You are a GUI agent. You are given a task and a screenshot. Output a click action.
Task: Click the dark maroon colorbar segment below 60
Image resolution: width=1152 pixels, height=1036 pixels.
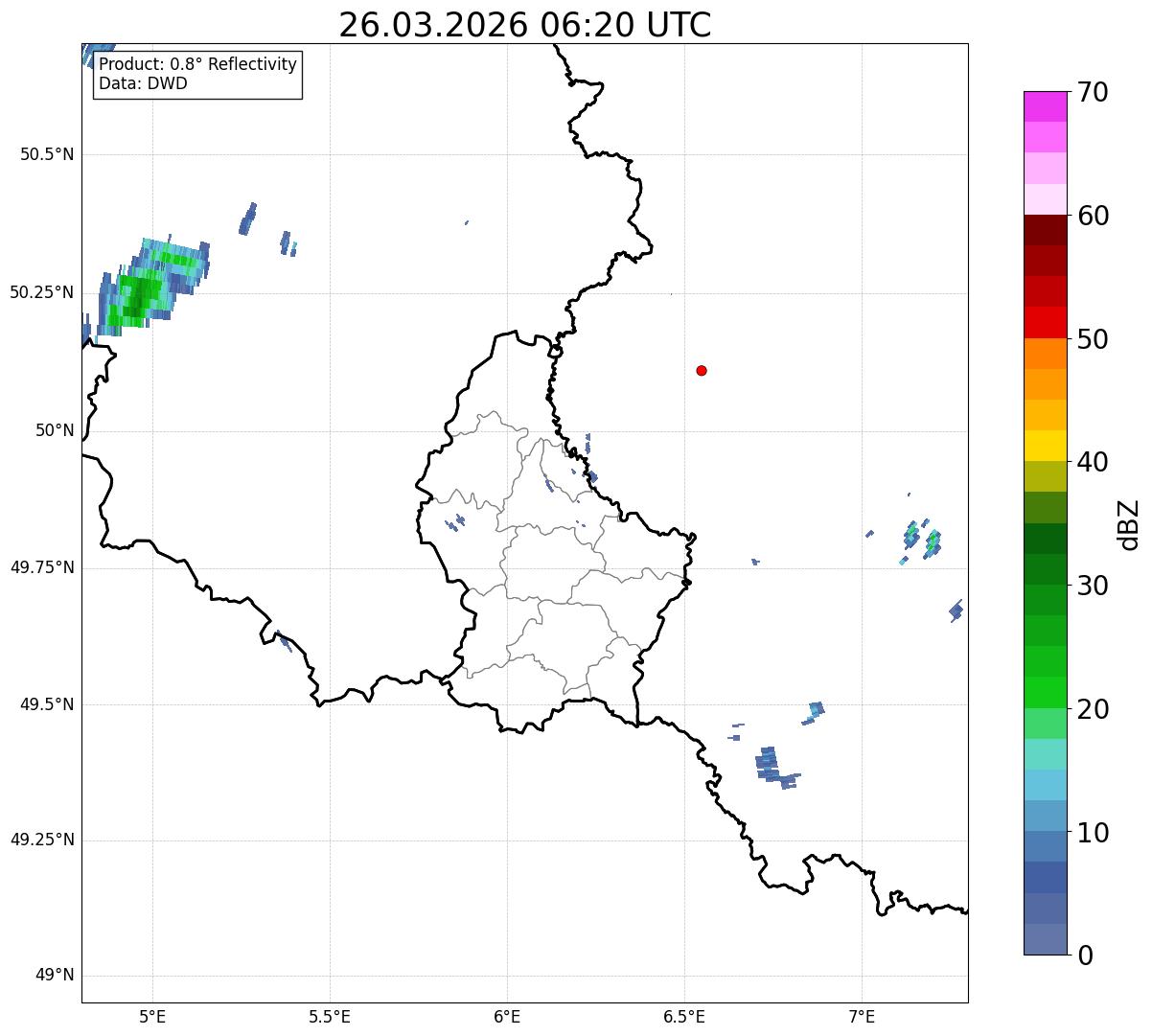1046,230
